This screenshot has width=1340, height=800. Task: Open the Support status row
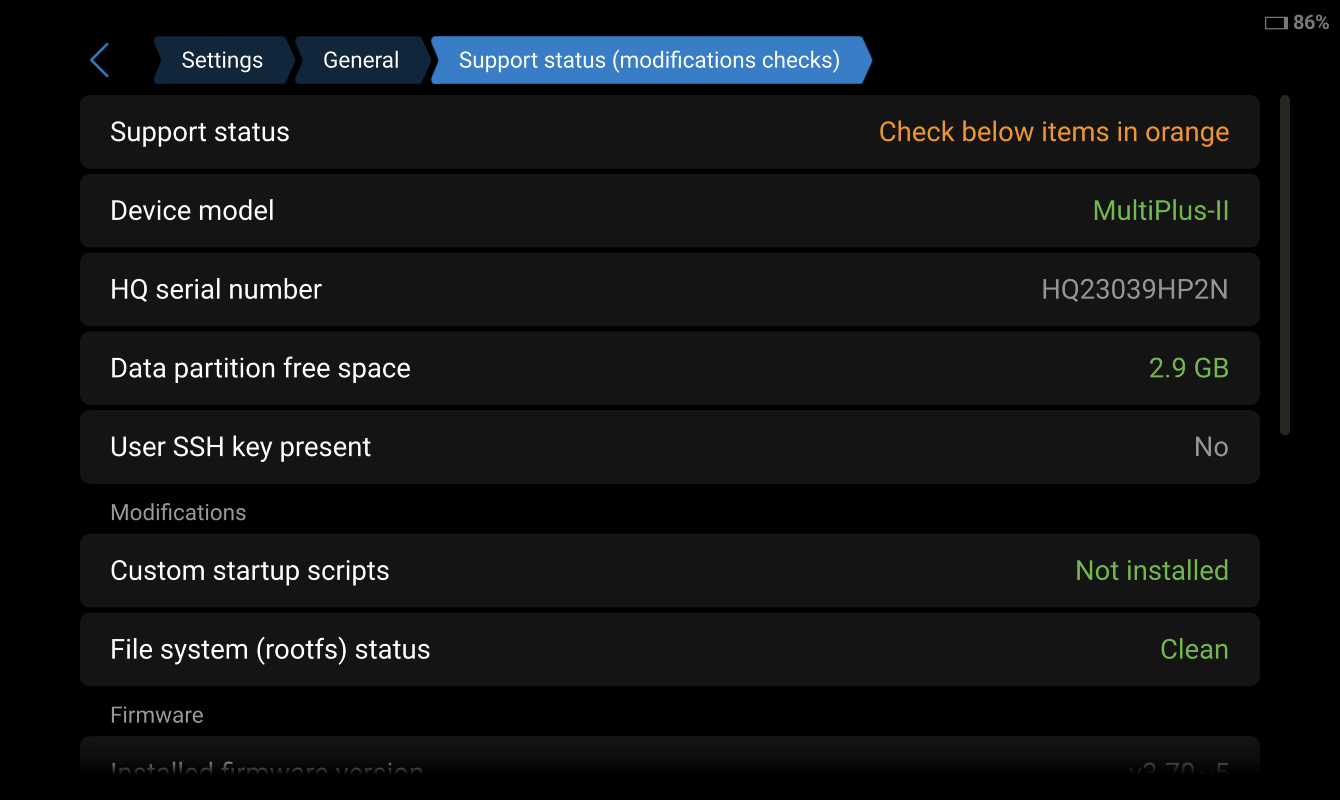pyautogui.click(x=669, y=132)
